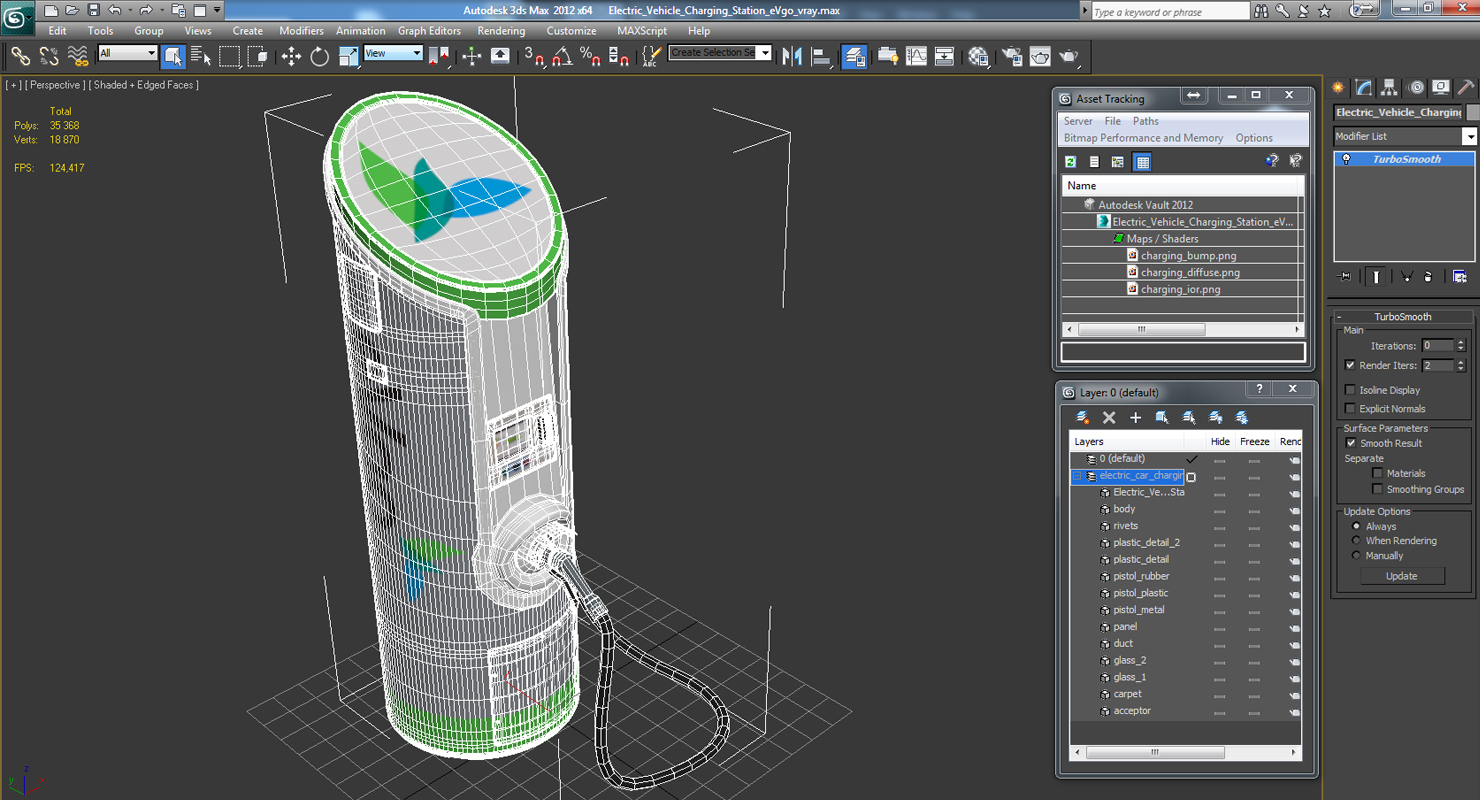Refresh Asset Tracking list icon
Screen dimensions: 1480x800
coord(1071,161)
